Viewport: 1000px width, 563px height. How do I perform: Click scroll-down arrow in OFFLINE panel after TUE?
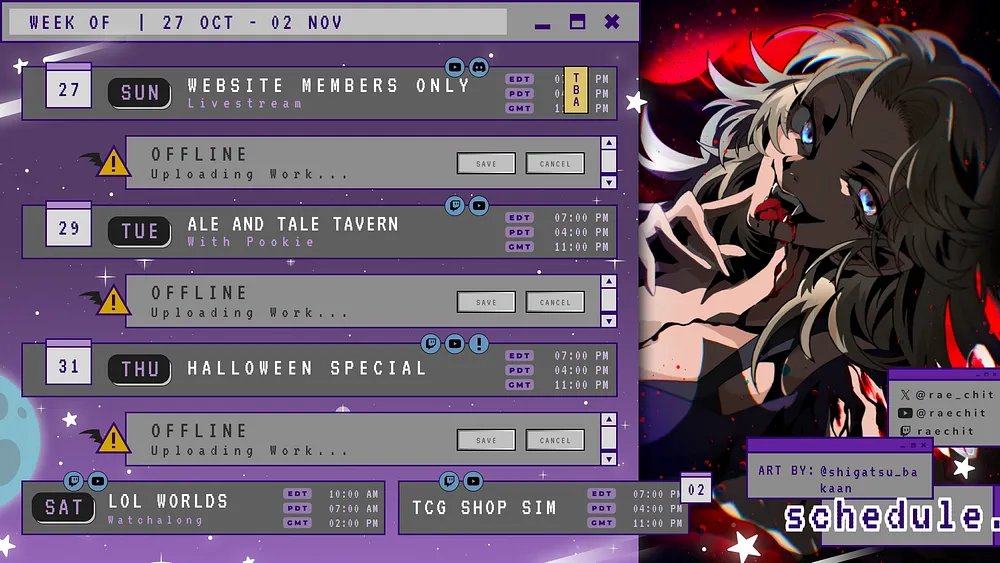[609, 320]
